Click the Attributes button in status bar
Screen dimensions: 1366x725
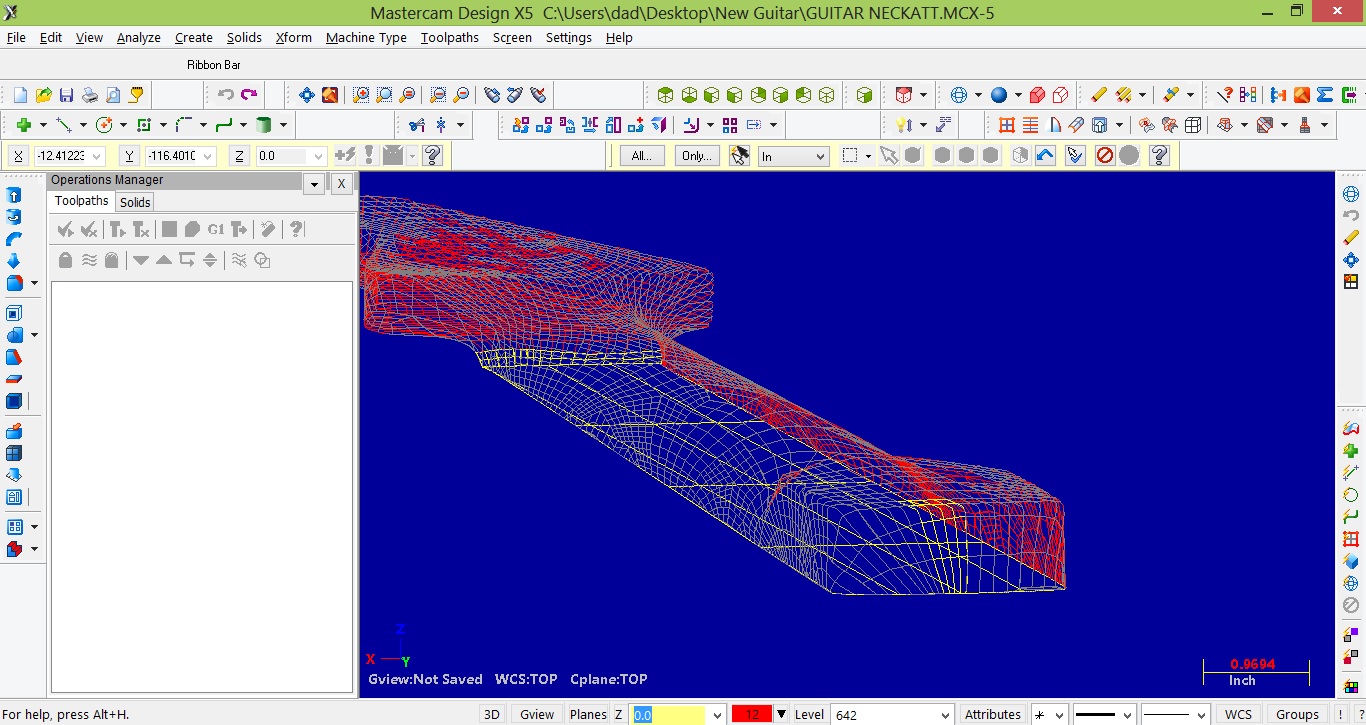[992, 714]
